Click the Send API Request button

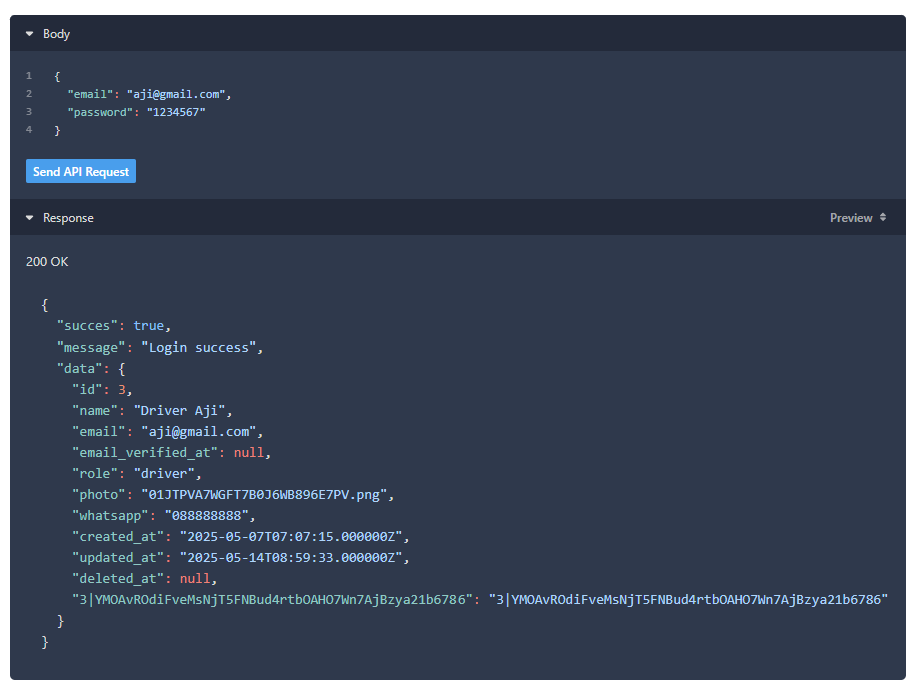80,170
